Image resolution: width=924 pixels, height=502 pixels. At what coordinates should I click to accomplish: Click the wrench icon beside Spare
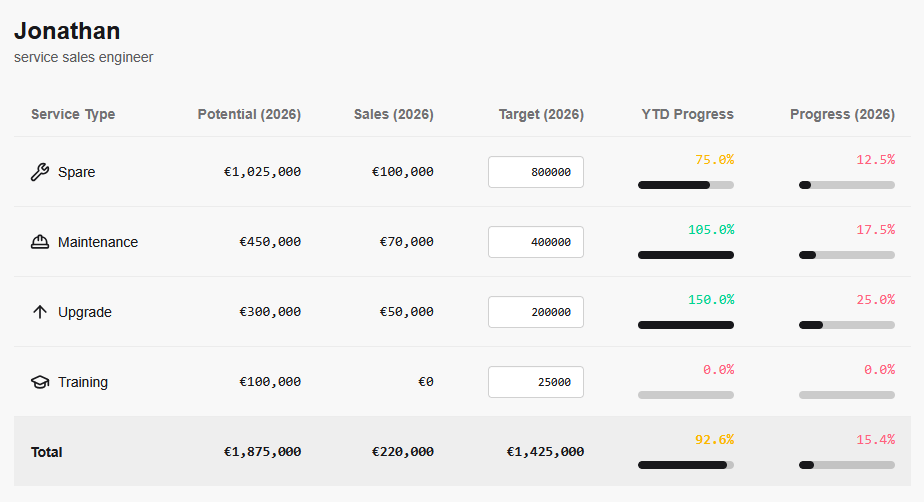[40, 172]
